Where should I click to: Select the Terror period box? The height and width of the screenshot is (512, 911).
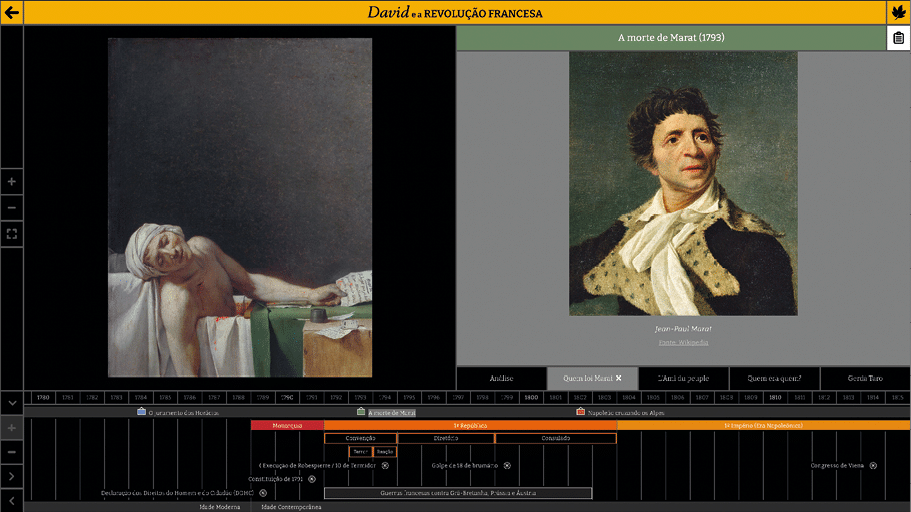pos(360,452)
